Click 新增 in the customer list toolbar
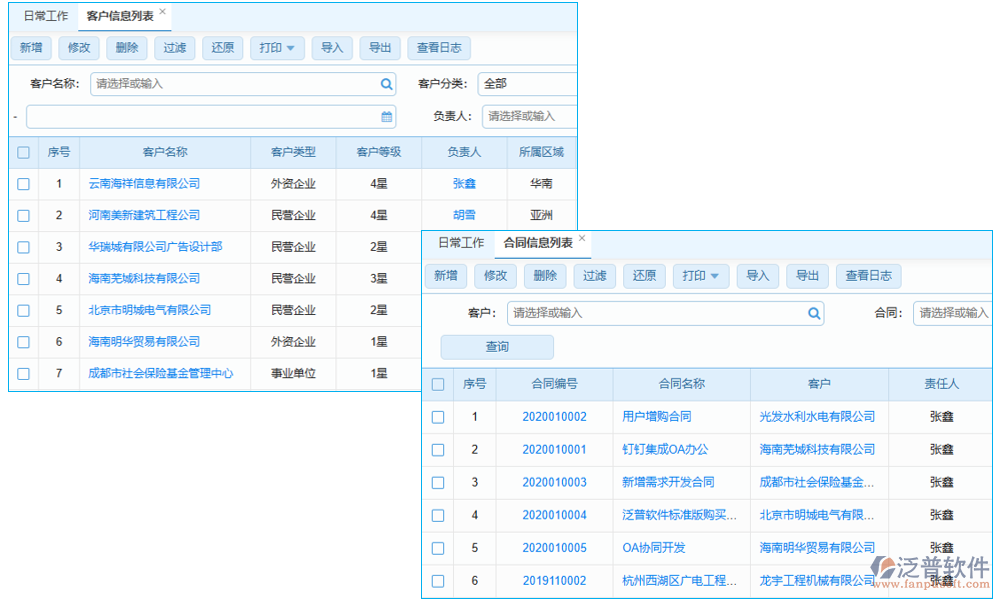Image resolution: width=1000 pixels, height=600 pixels. click(x=31, y=47)
